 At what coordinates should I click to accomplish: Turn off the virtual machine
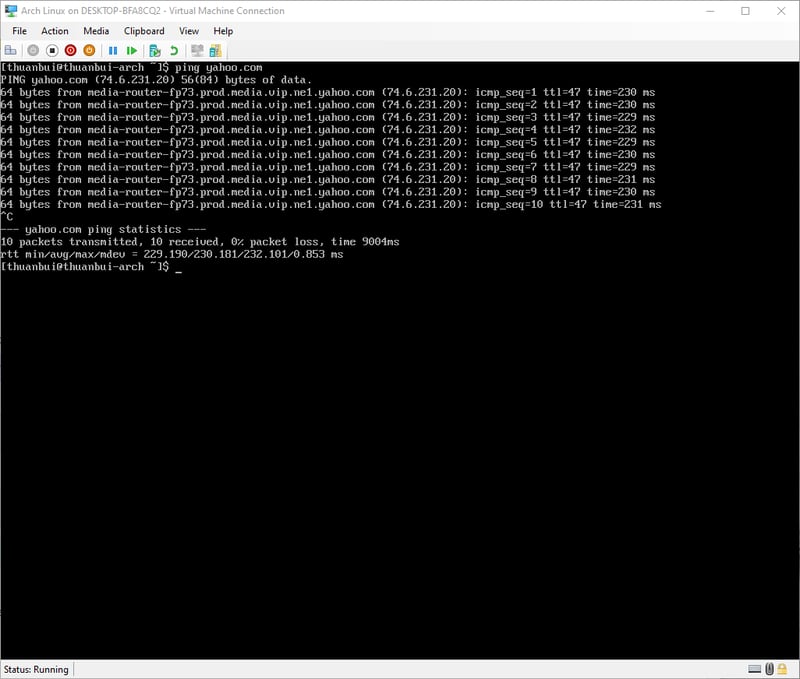pos(52,50)
